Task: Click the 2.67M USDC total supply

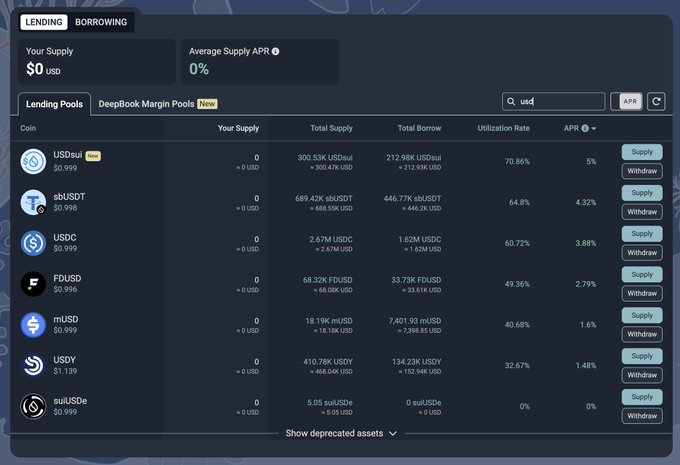Action: (x=331, y=239)
